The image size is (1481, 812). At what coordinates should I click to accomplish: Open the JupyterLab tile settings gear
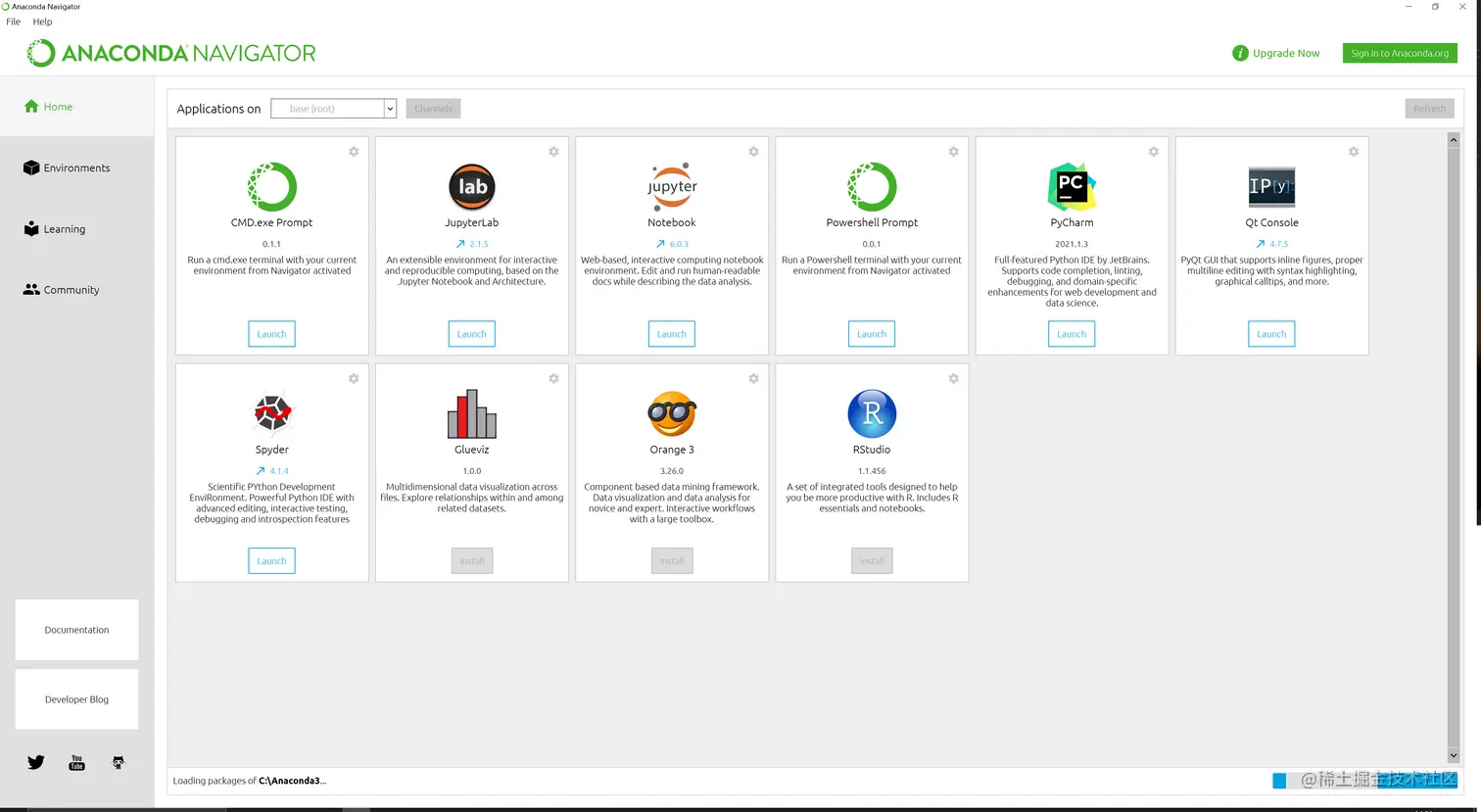pos(553,152)
